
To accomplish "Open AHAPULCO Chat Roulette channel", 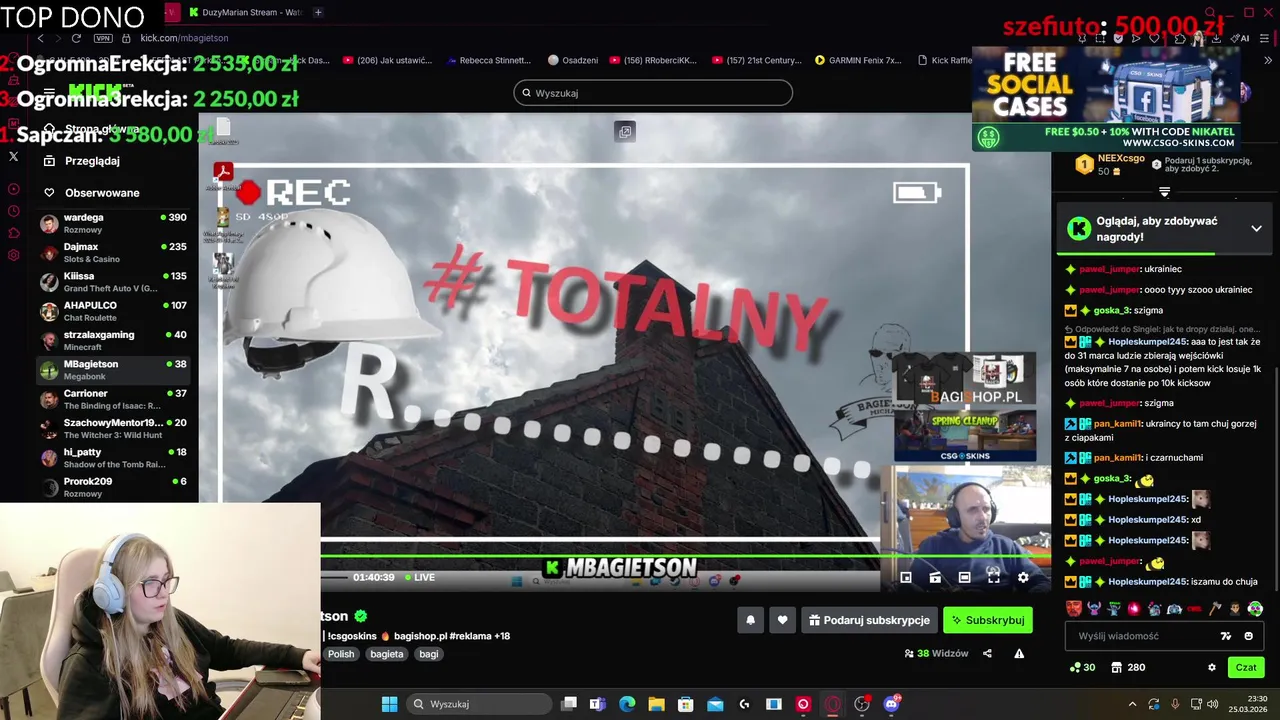I will (114, 311).
